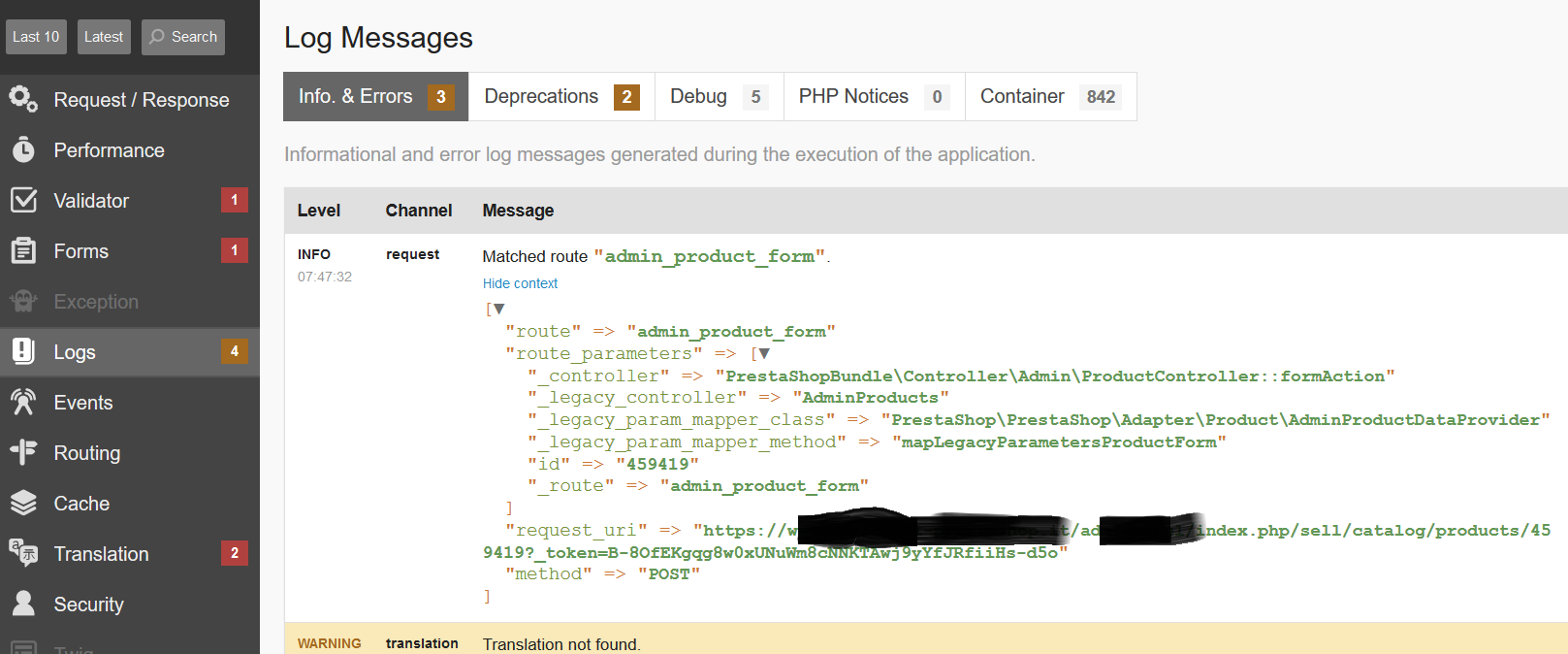Click the Level column header
1568x654 pixels.
click(x=318, y=211)
